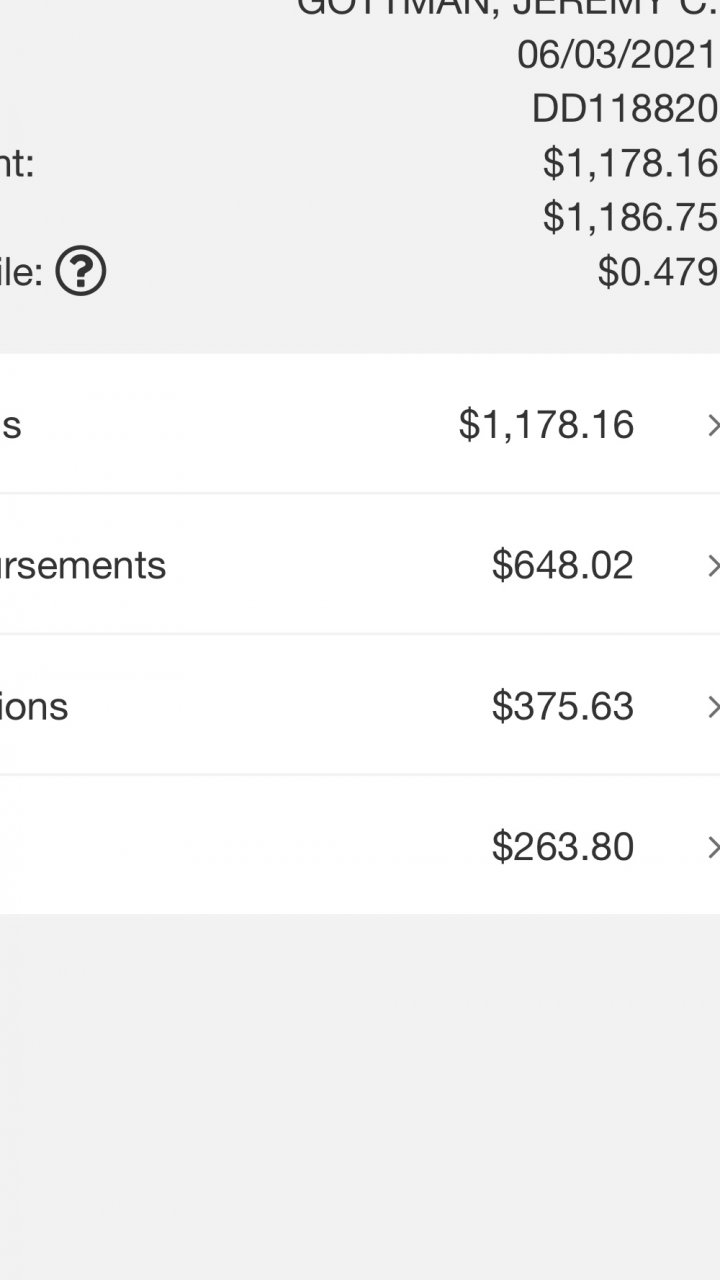Select the DD118820 reference number
This screenshot has width=720, height=1280.
(x=625, y=110)
